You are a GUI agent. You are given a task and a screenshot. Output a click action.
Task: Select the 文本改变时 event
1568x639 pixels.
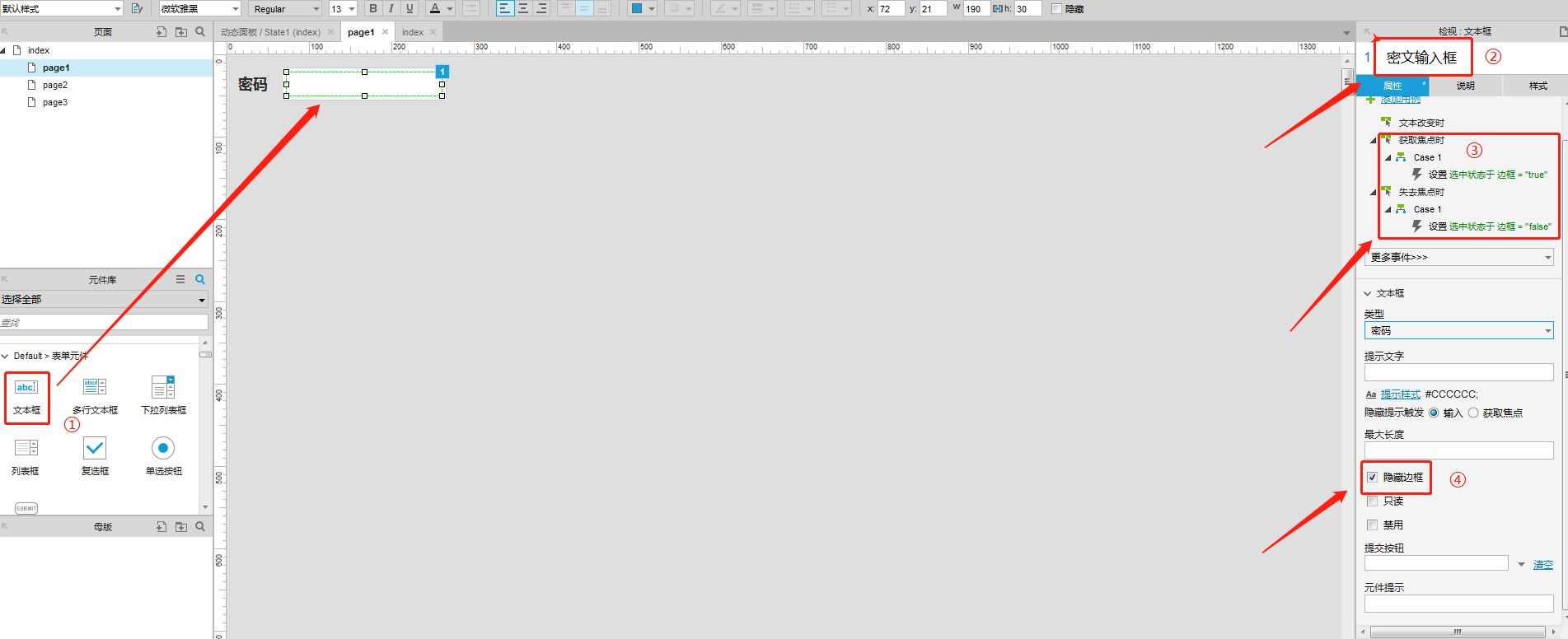pyautogui.click(x=1421, y=123)
